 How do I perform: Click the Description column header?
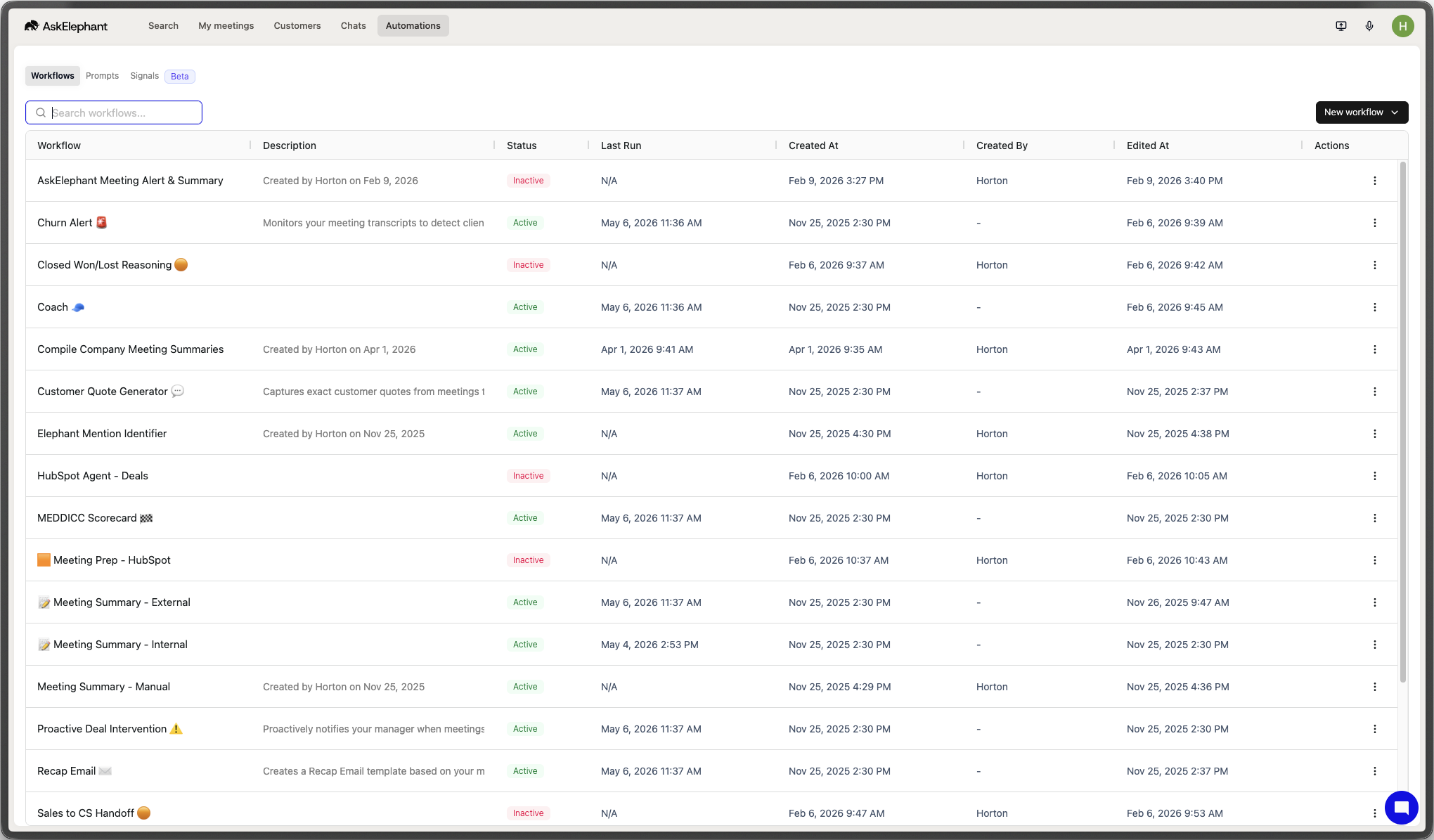290,146
